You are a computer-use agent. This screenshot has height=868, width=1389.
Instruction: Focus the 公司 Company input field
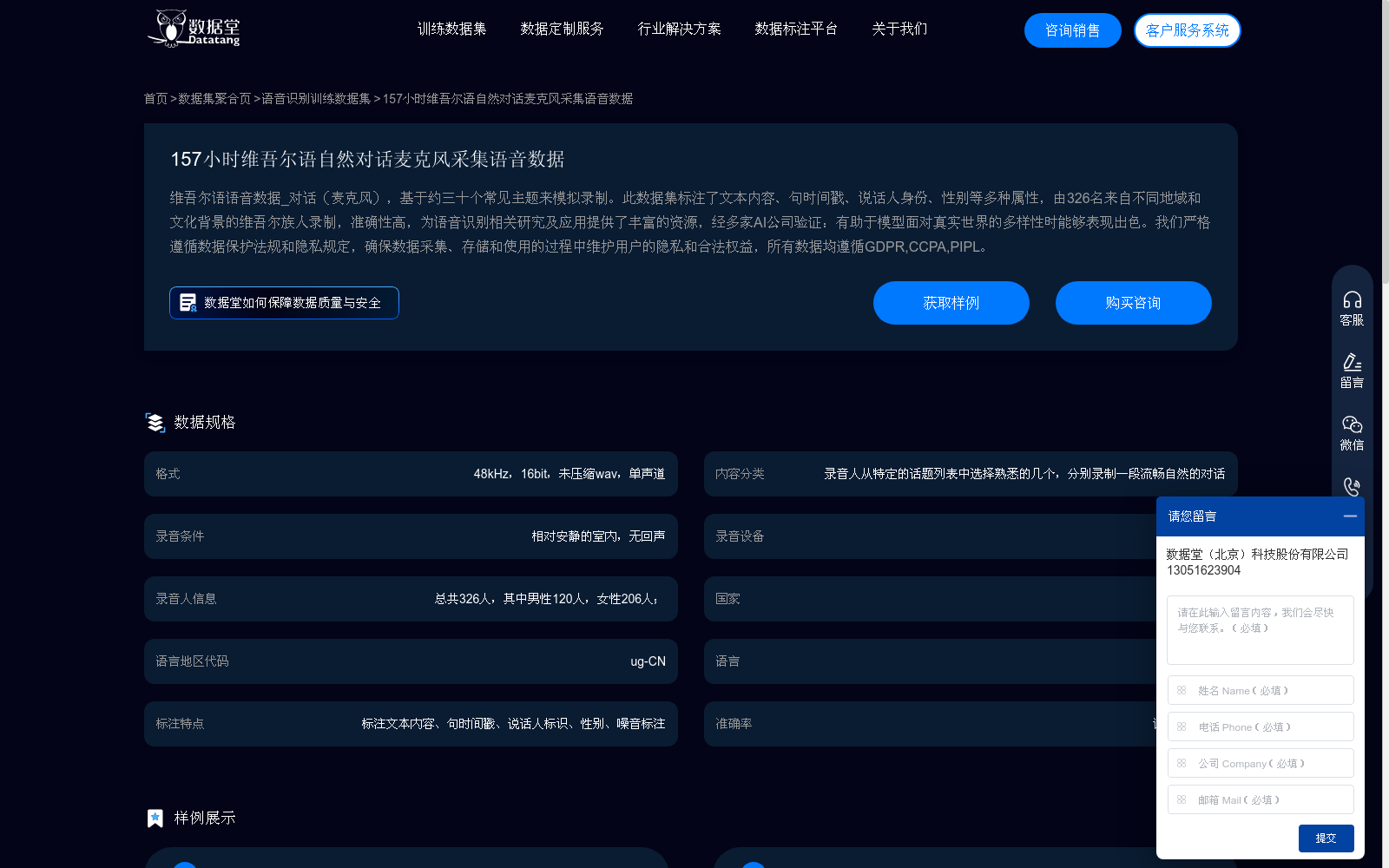[1261, 763]
